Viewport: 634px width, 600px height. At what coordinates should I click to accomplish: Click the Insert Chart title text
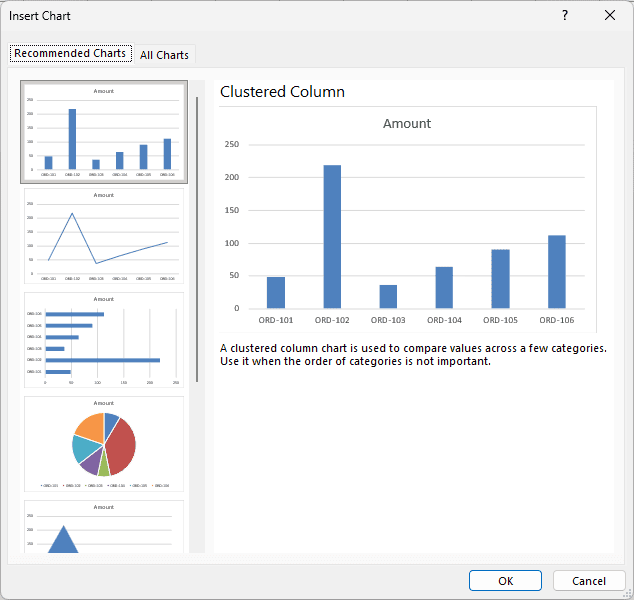pyautogui.click(x=40, y=16)
